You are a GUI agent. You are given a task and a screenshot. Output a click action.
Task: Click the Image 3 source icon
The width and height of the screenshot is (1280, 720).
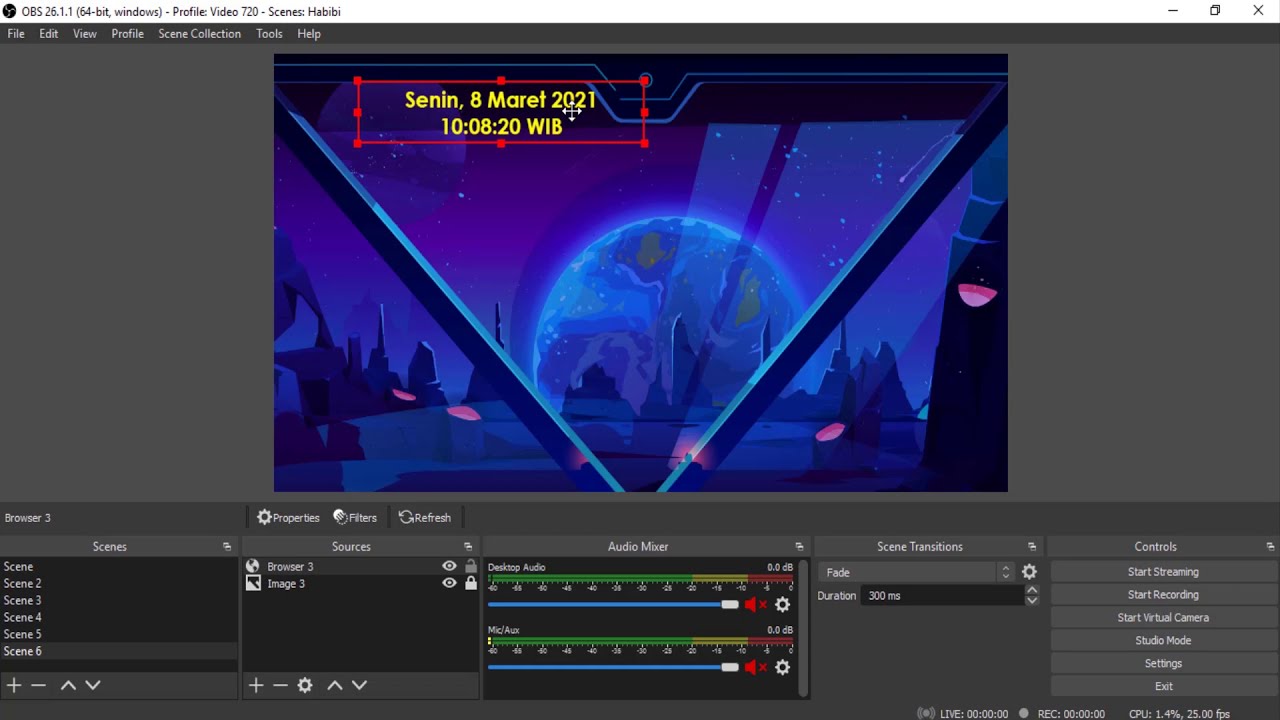click(253, 583)
